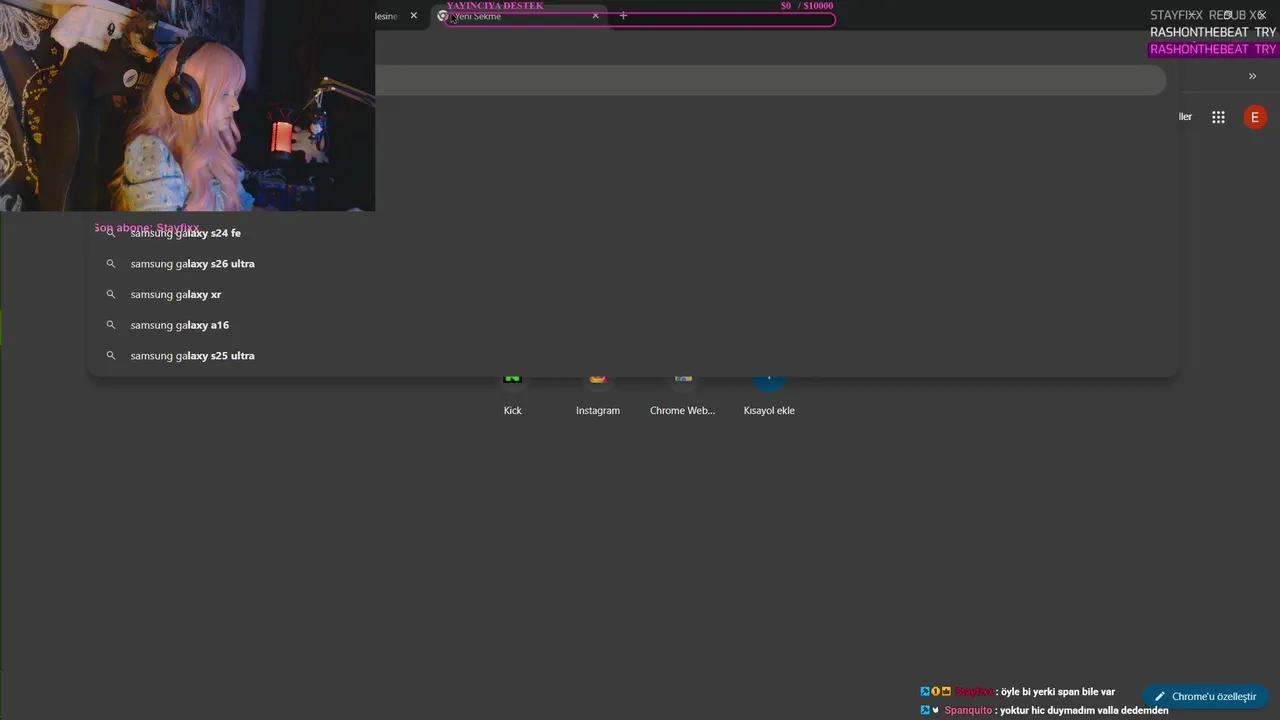Select suggestion samsung galaxy s26 ultra

pyautogui.click(x=633, y=264)
